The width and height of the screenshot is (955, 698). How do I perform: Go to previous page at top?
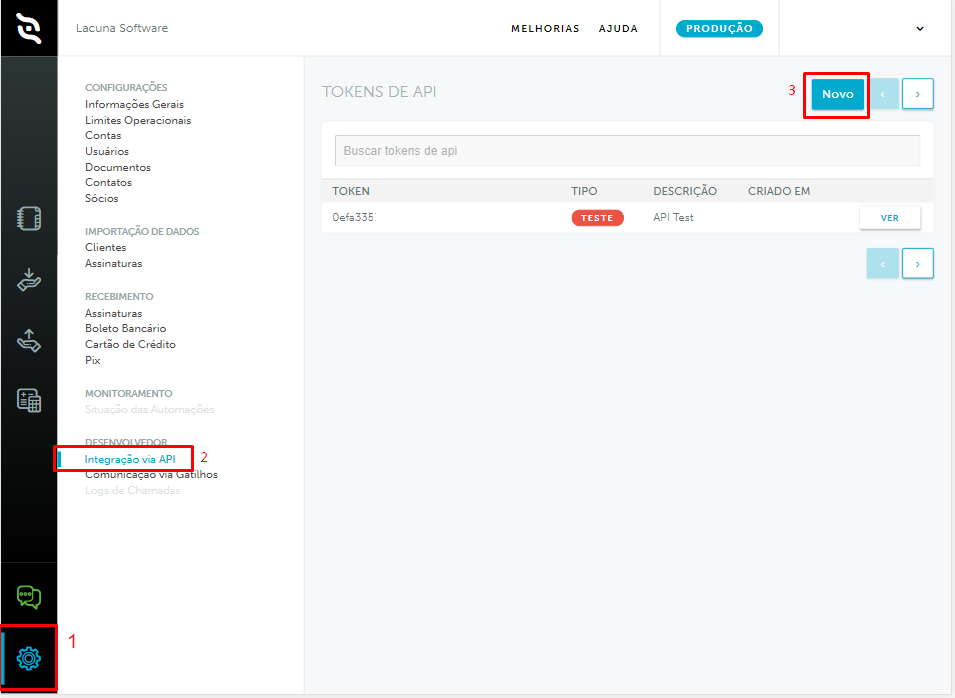(x=883, y=94)
